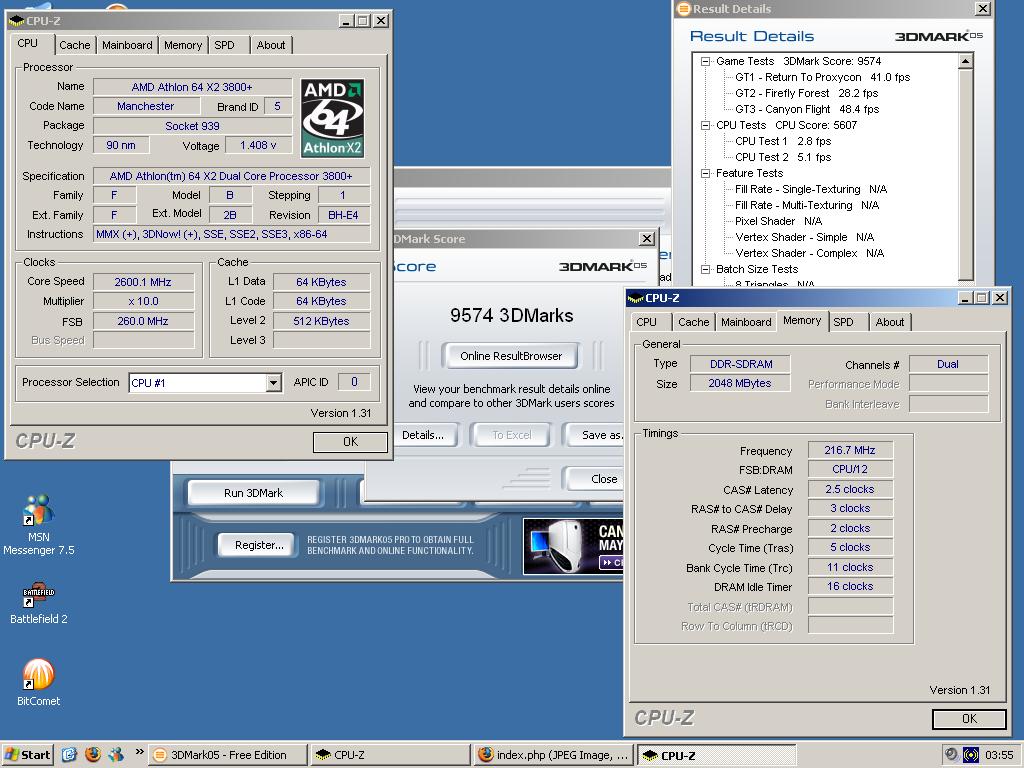Select Fill Rate - Single-Texturing row
1024x768 pixels.
coord(810,189)
